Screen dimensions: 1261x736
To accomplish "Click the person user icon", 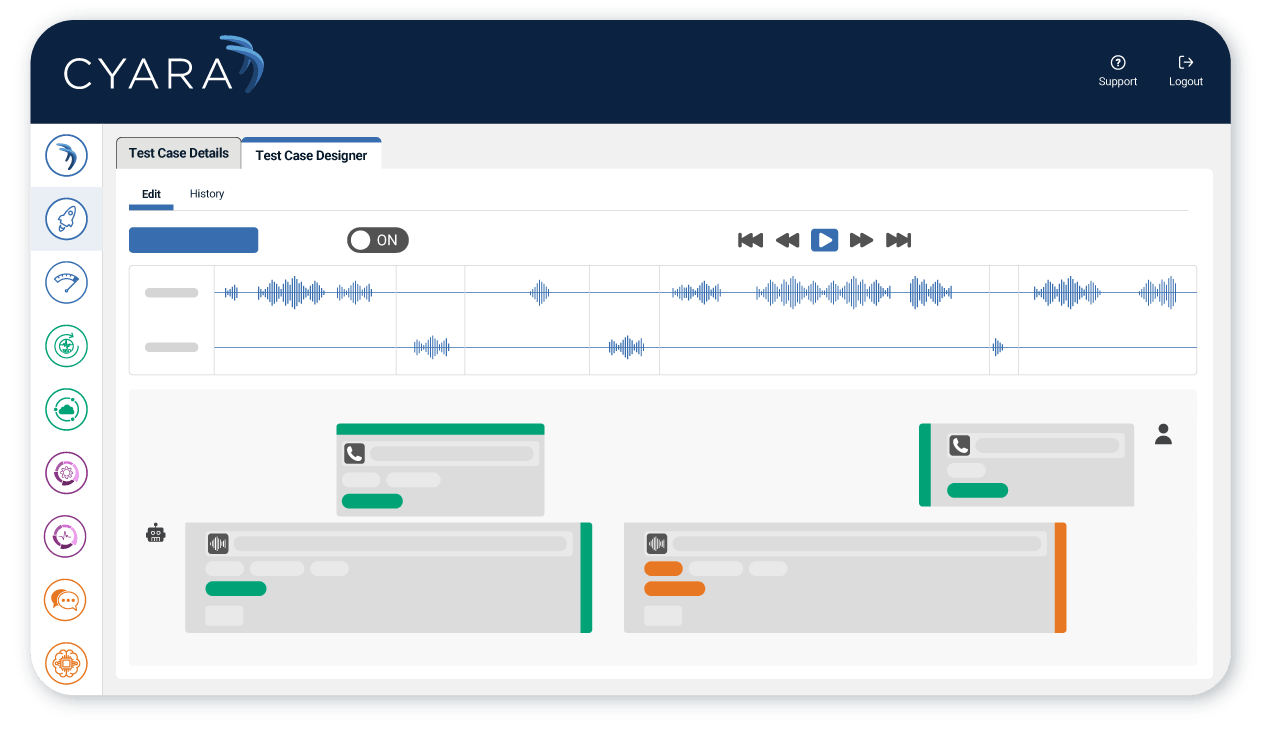I will point(1163,434).
